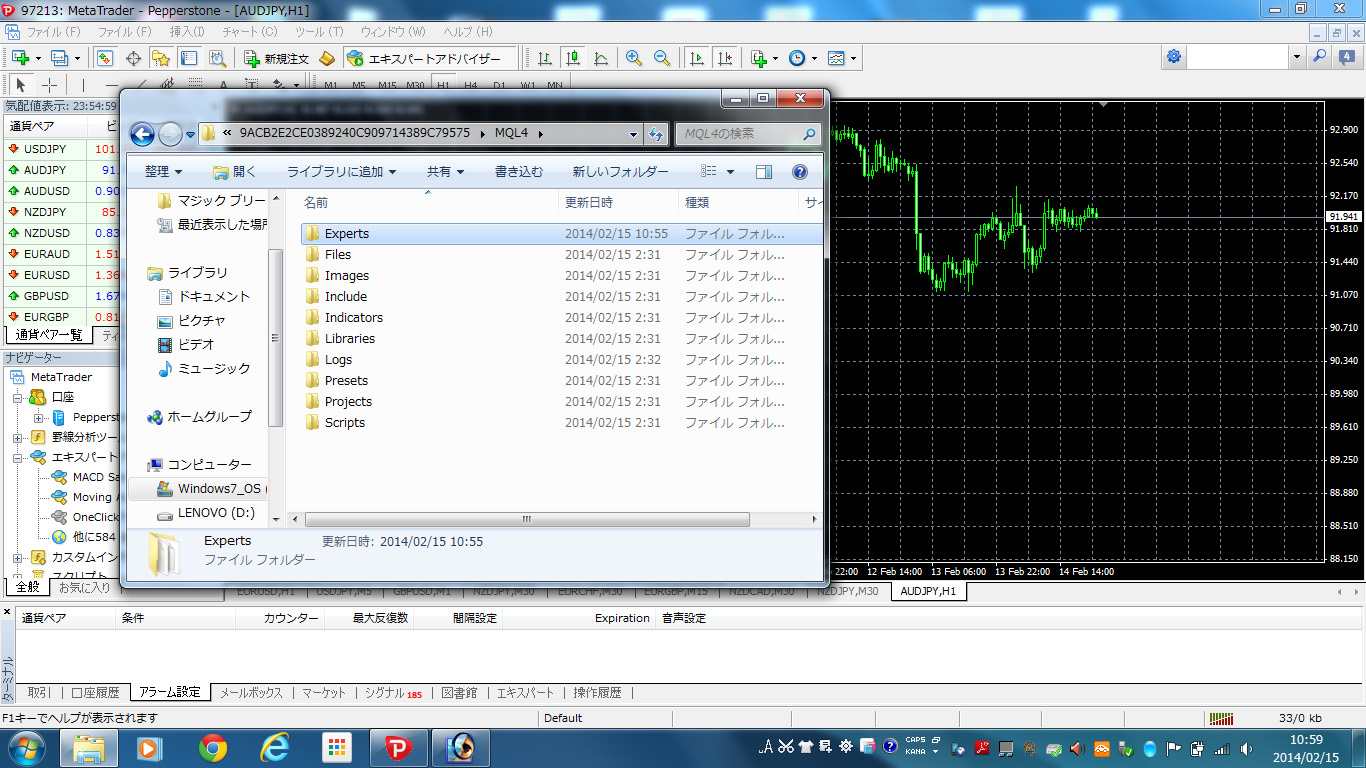Select the H4 timeframe button

[471, 85]
